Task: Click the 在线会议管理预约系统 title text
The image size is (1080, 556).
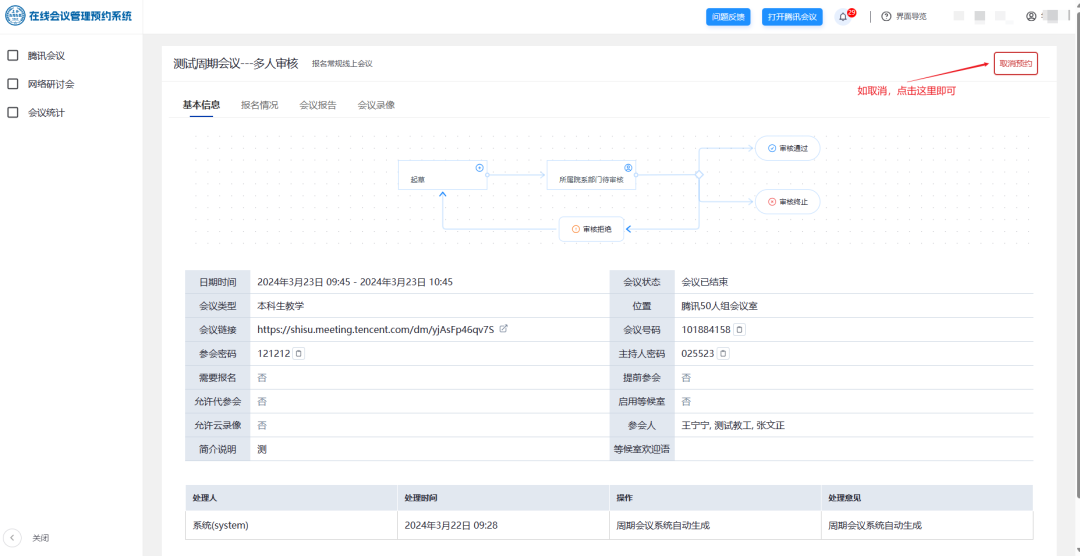Action: click(81, 16)
